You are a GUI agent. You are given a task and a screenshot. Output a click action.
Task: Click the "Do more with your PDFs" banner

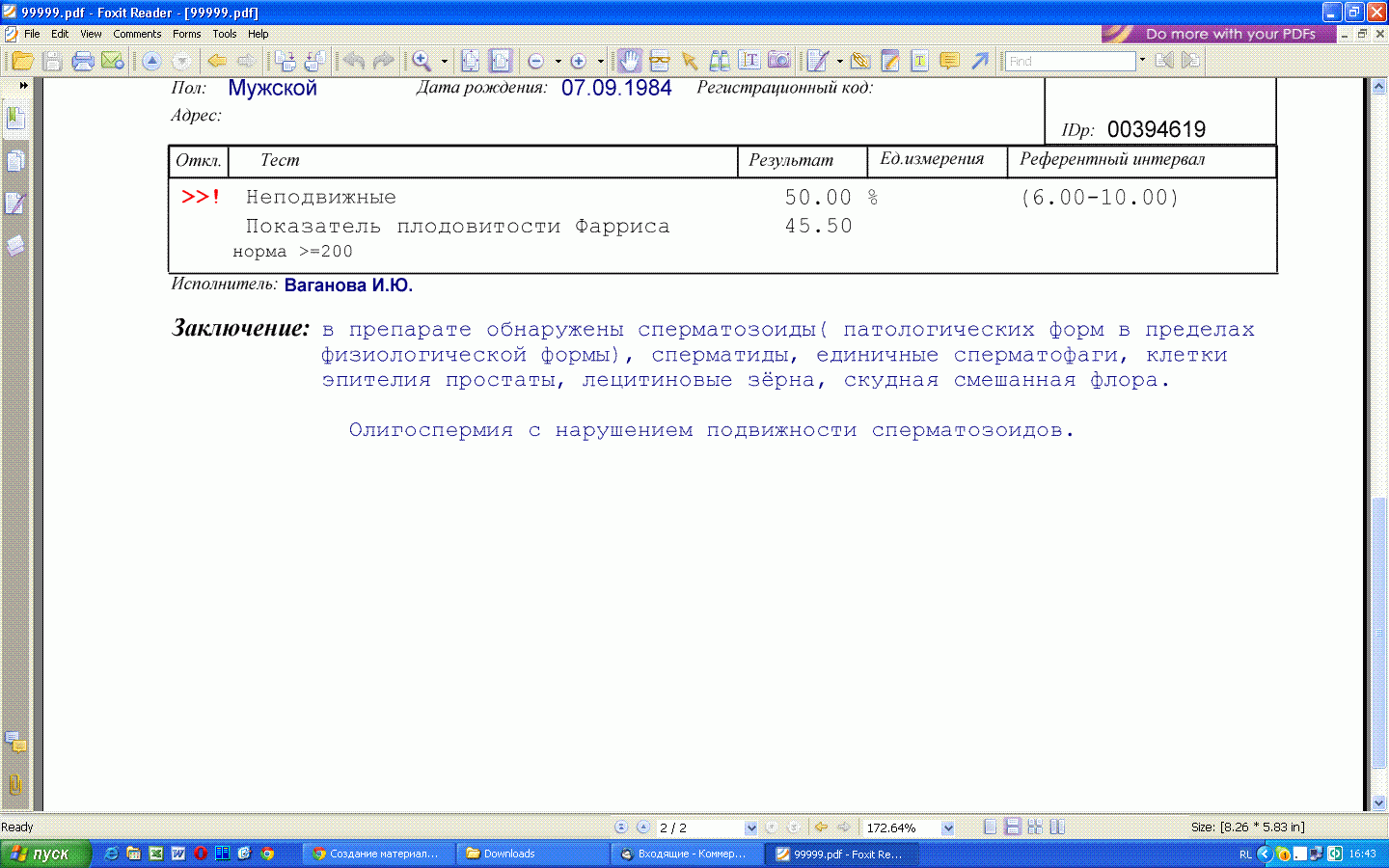click(1218, 34)
